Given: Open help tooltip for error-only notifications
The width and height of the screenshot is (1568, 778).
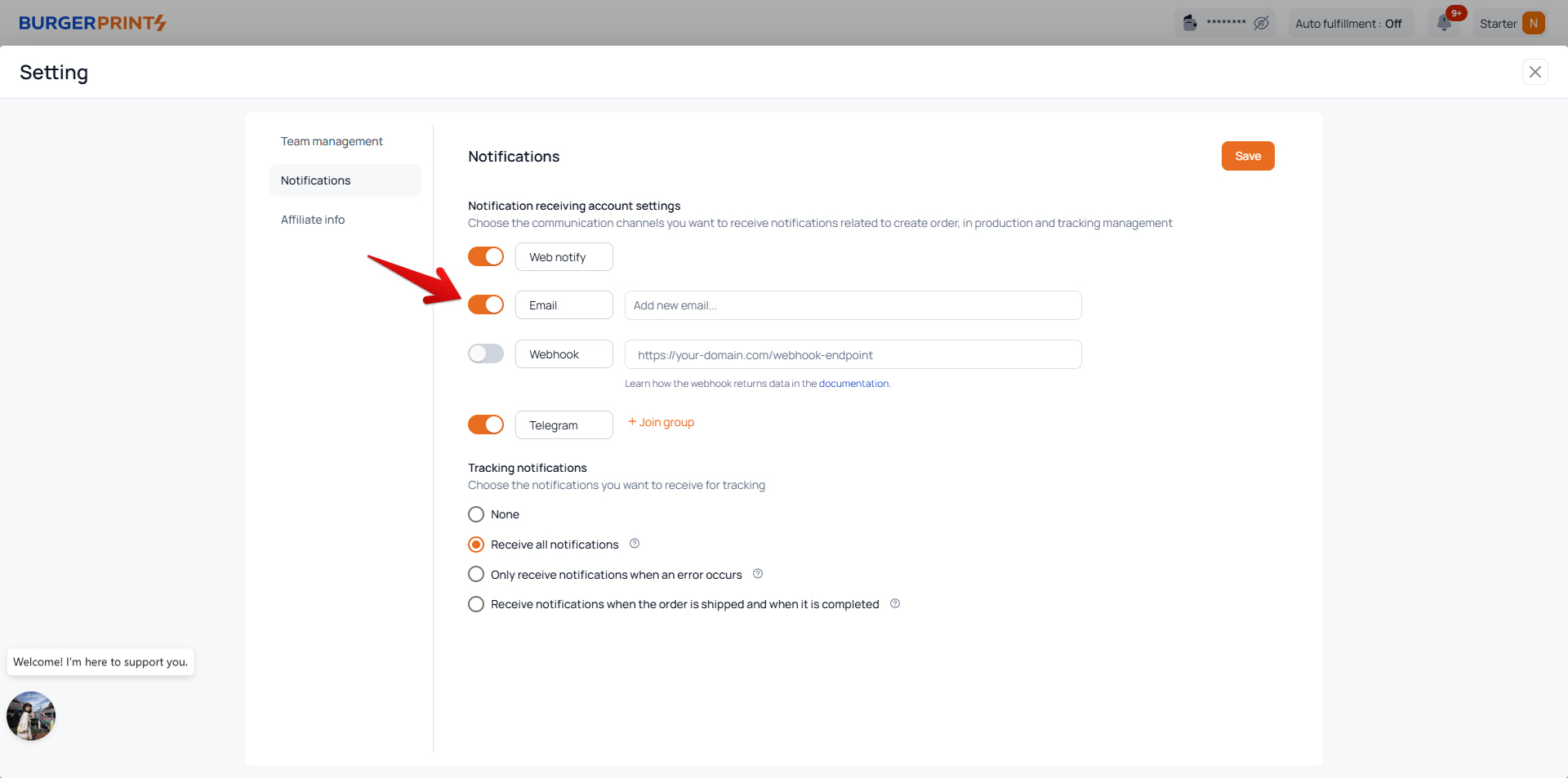Looking at the screenshot, I should tap(758, 574).
